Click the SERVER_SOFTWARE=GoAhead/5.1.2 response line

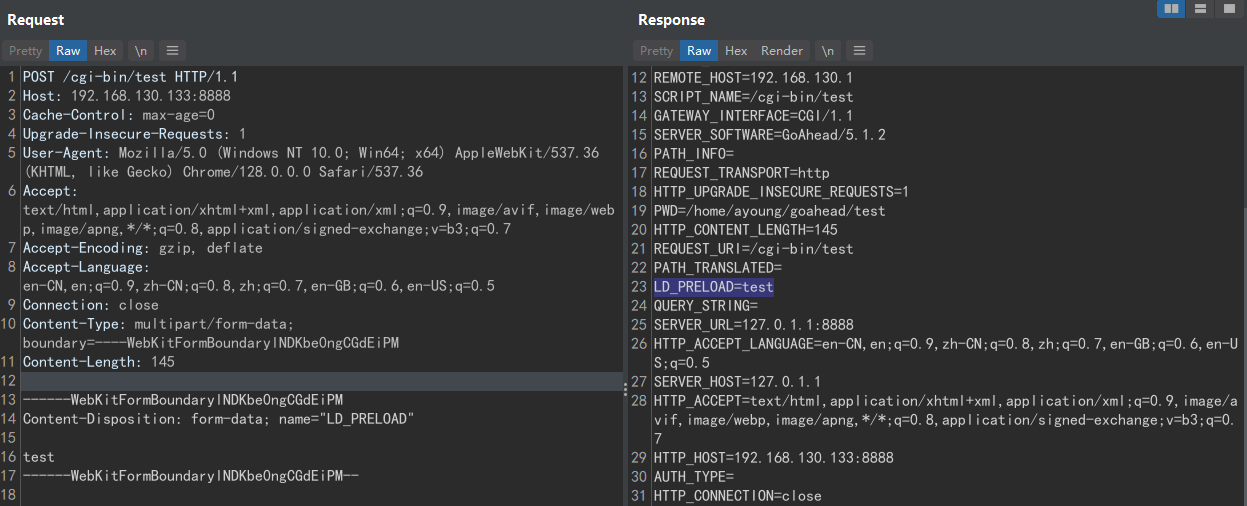click(755, 135)
